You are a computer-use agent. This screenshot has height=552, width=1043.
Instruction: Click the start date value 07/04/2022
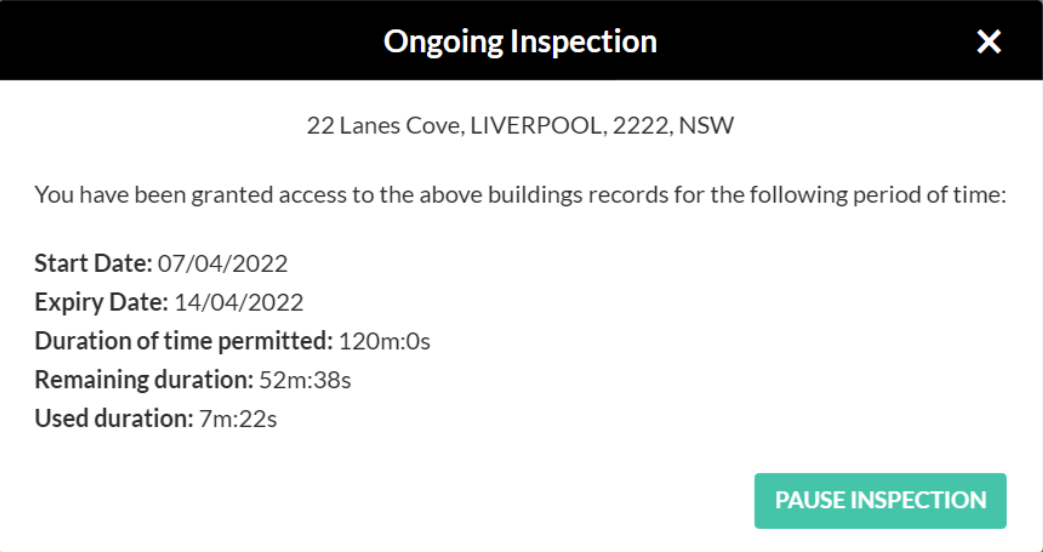[x=223, y=264]
